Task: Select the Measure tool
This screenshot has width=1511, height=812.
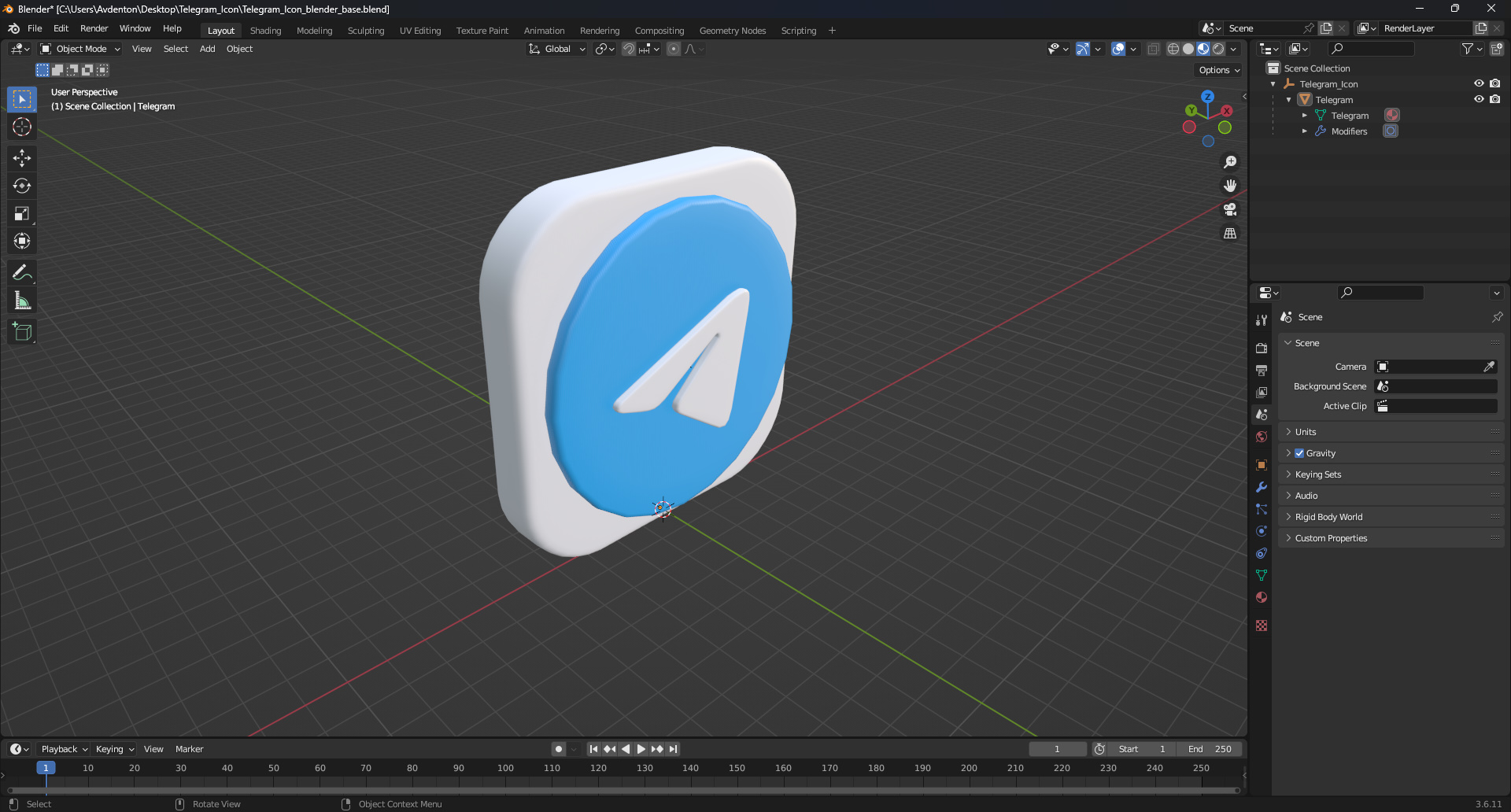Action: pos(22,300)
